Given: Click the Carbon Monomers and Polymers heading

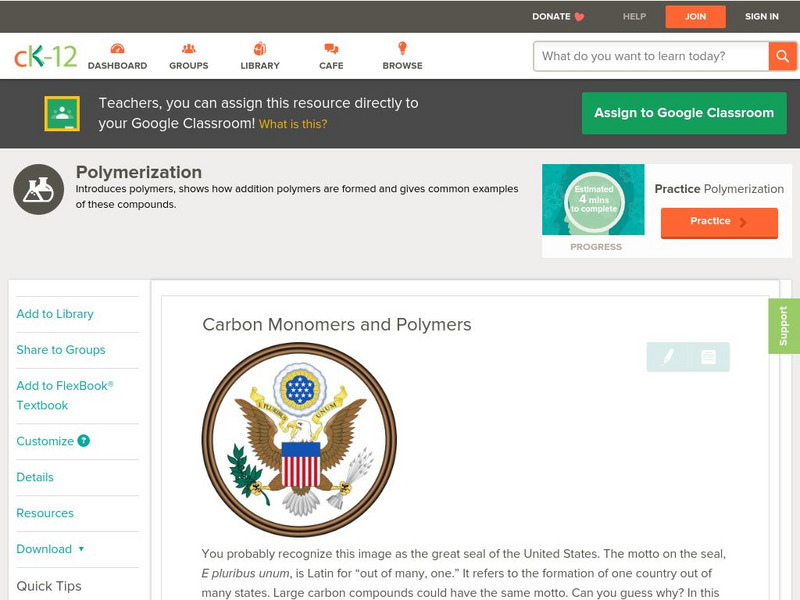Looking at the screenshot, I should point(337,324).
